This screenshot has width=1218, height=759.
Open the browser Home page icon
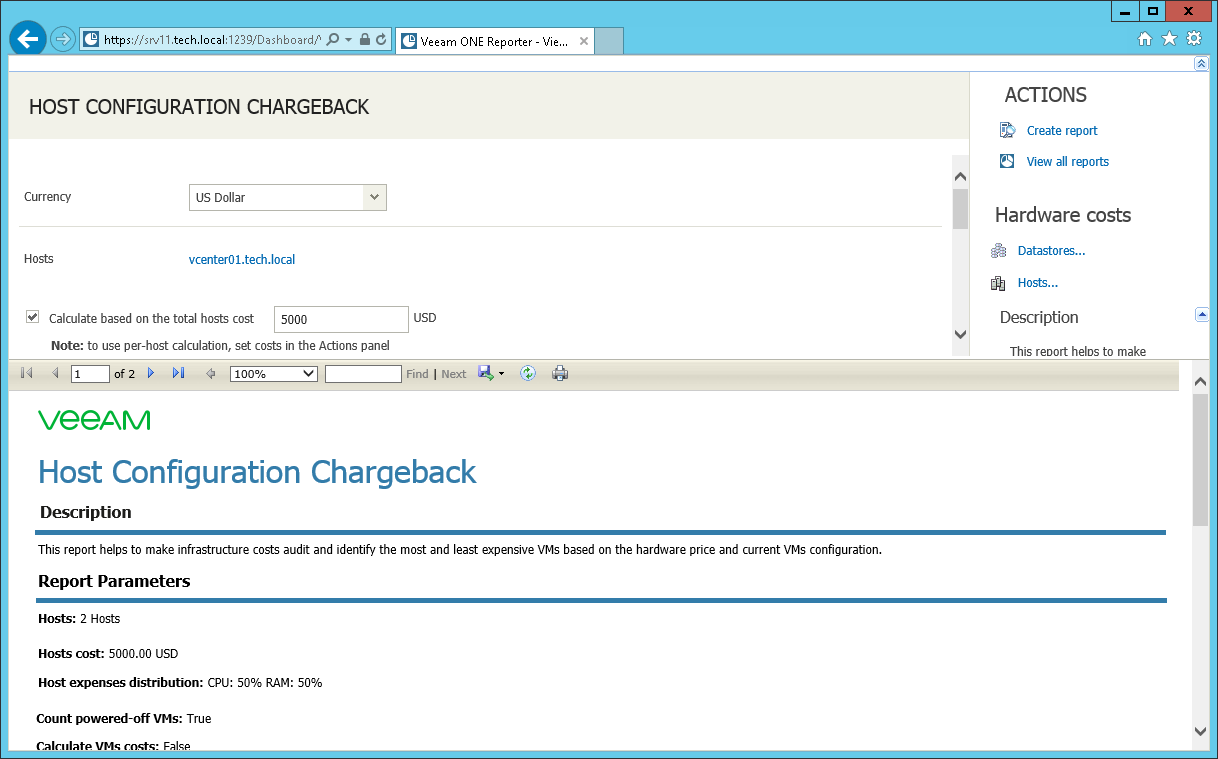pos(1145,39)
